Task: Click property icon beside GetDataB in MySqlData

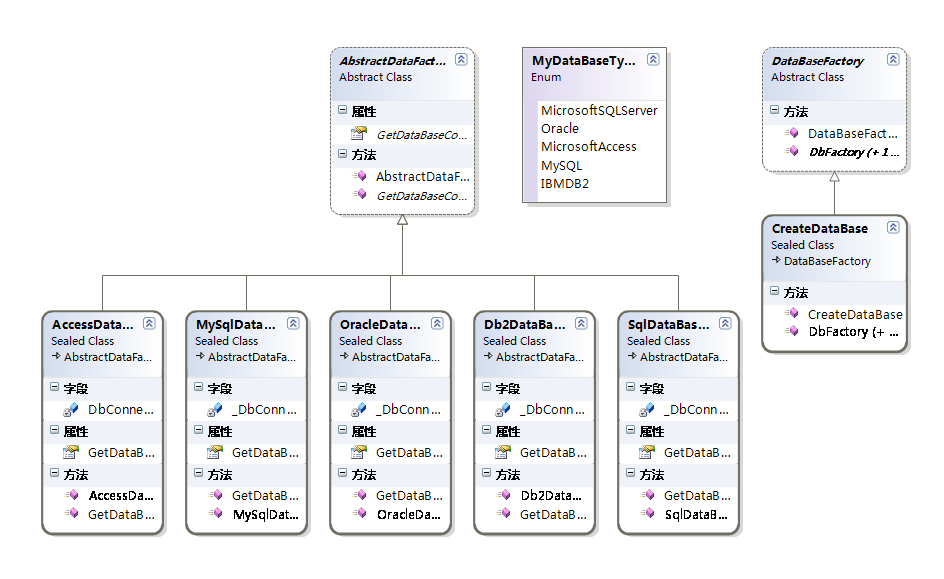Action: 215,451
